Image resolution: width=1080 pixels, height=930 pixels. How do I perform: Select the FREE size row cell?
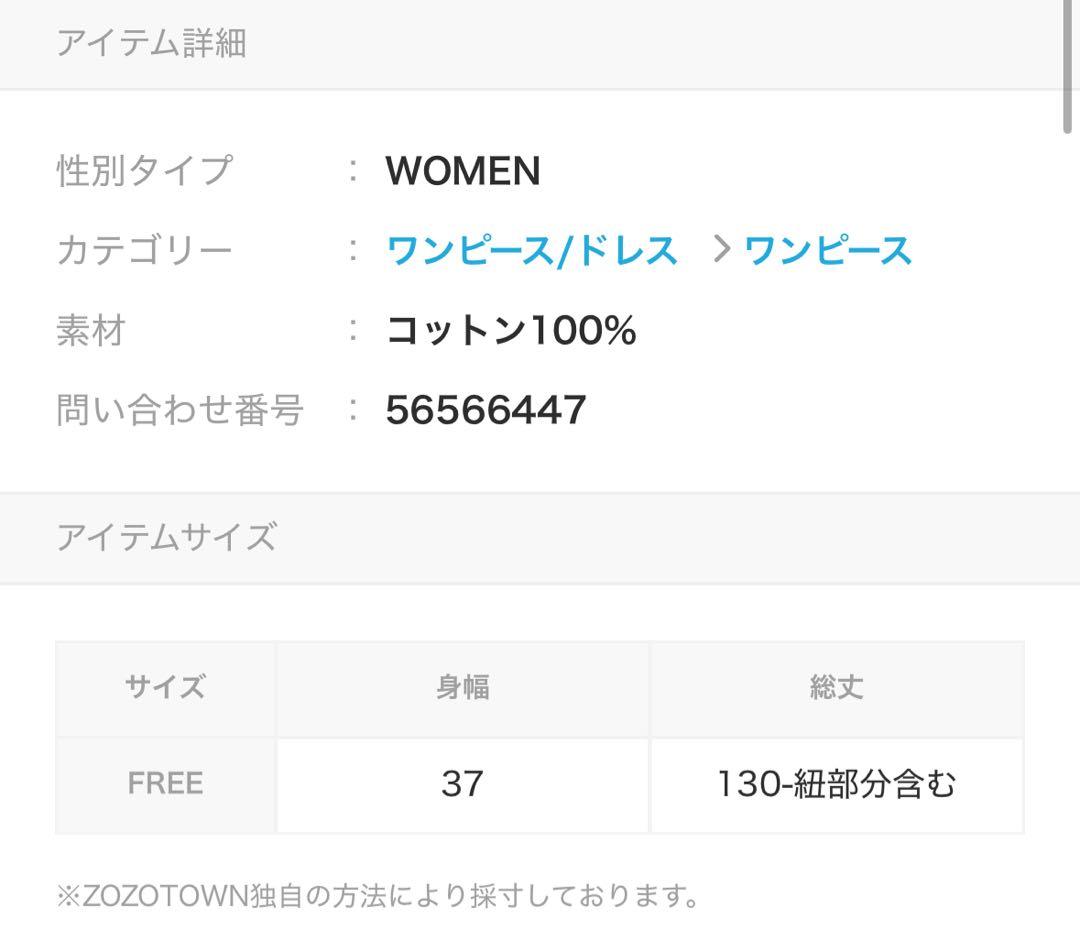(166, 783)
